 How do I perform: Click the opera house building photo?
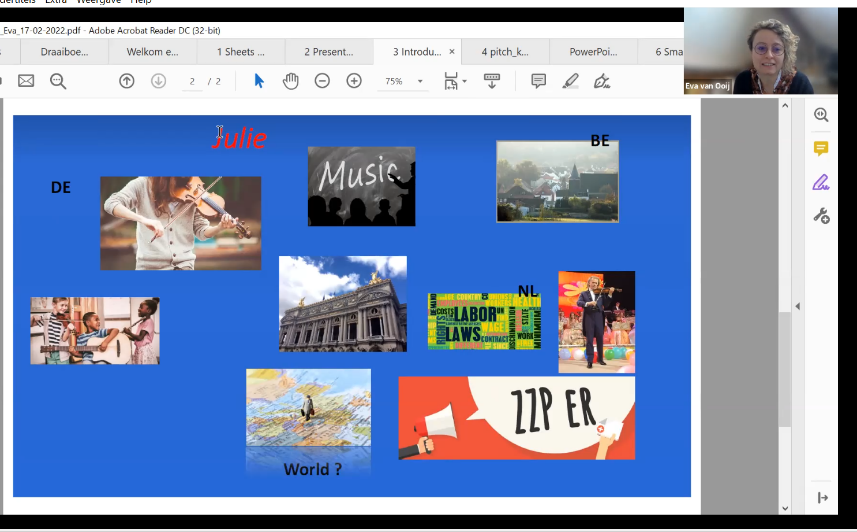click(343, 304)
